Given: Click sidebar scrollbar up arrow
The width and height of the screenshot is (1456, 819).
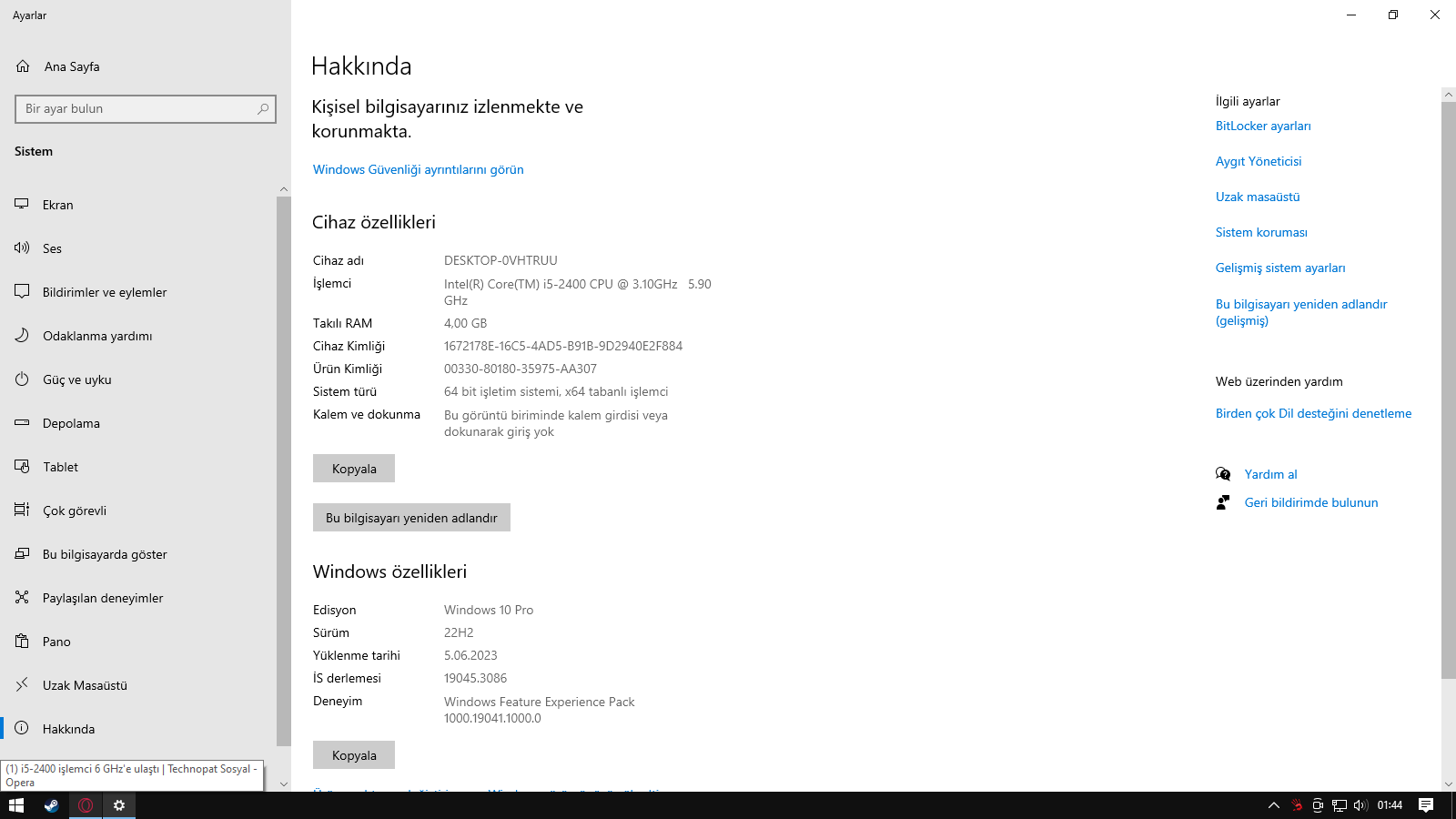Looking at the screenshot, I should click(284, 189).
